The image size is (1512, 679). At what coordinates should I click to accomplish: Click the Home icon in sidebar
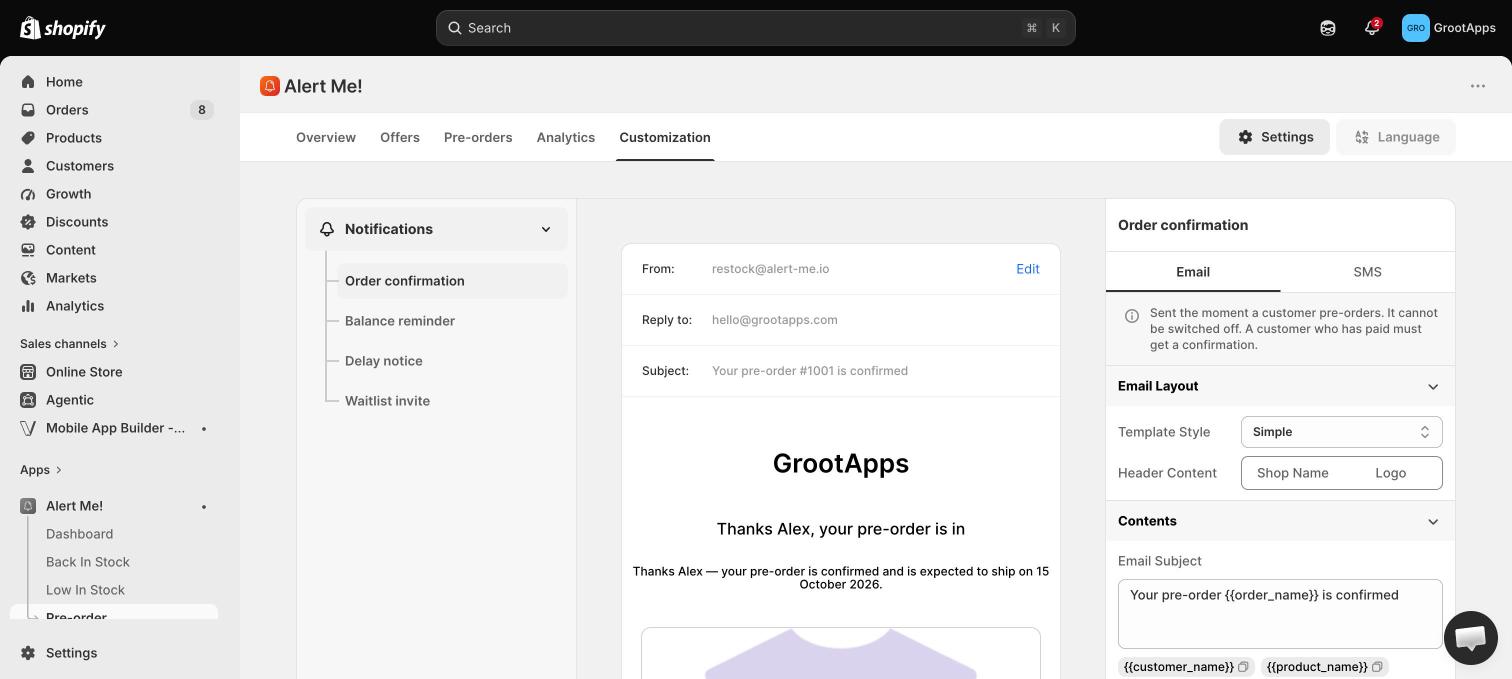pos(28,82)
